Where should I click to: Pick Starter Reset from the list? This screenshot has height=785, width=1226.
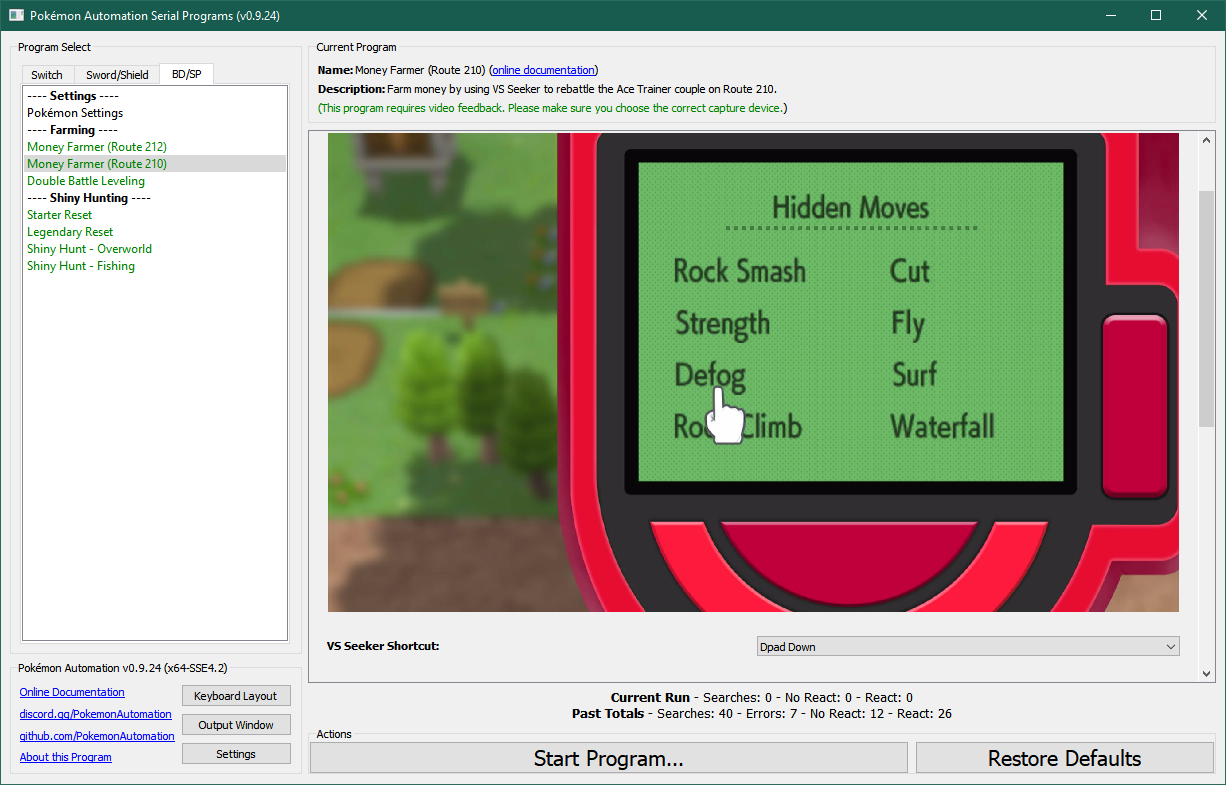tap(59, 215)
